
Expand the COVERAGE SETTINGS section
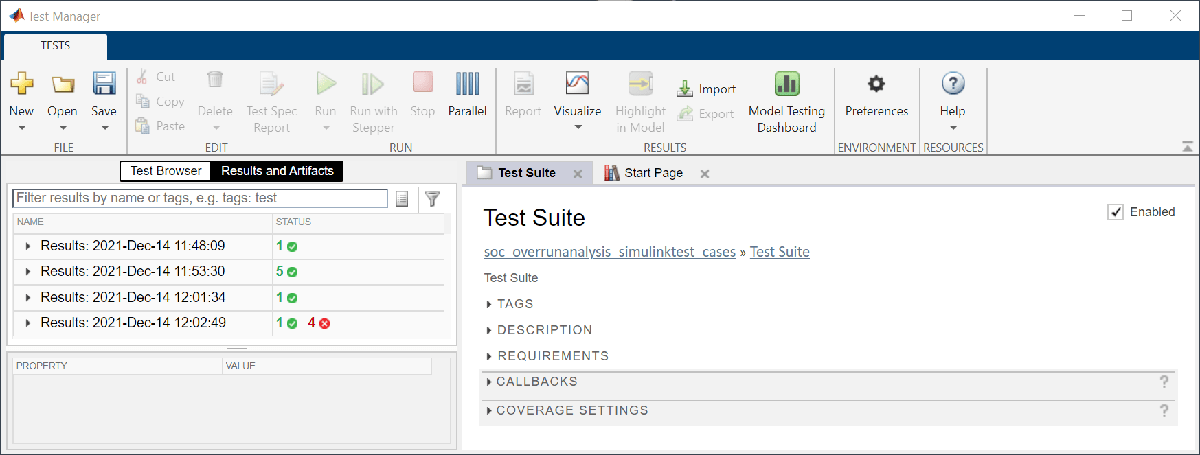pos(489,411)
